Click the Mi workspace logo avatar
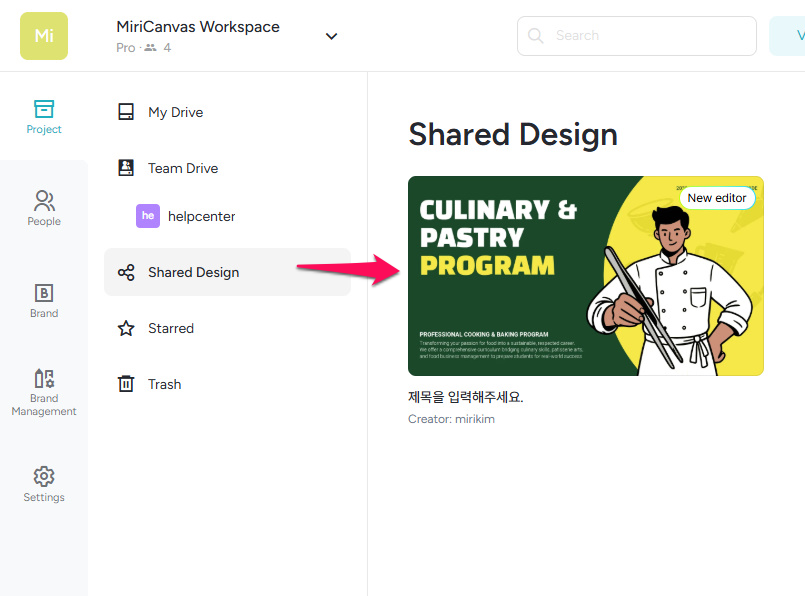This screenshot has width=805, height=596. click(44, 36)
